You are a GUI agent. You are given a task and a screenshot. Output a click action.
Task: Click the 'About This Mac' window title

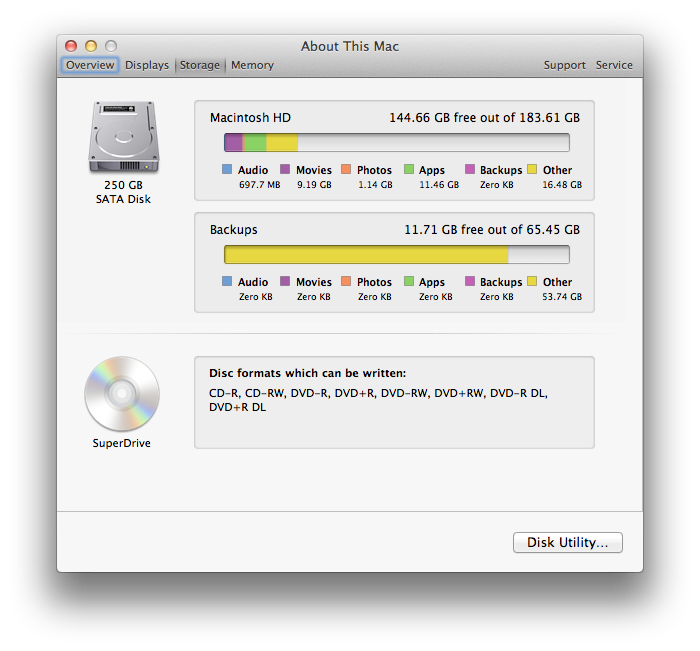coord(350,46)
